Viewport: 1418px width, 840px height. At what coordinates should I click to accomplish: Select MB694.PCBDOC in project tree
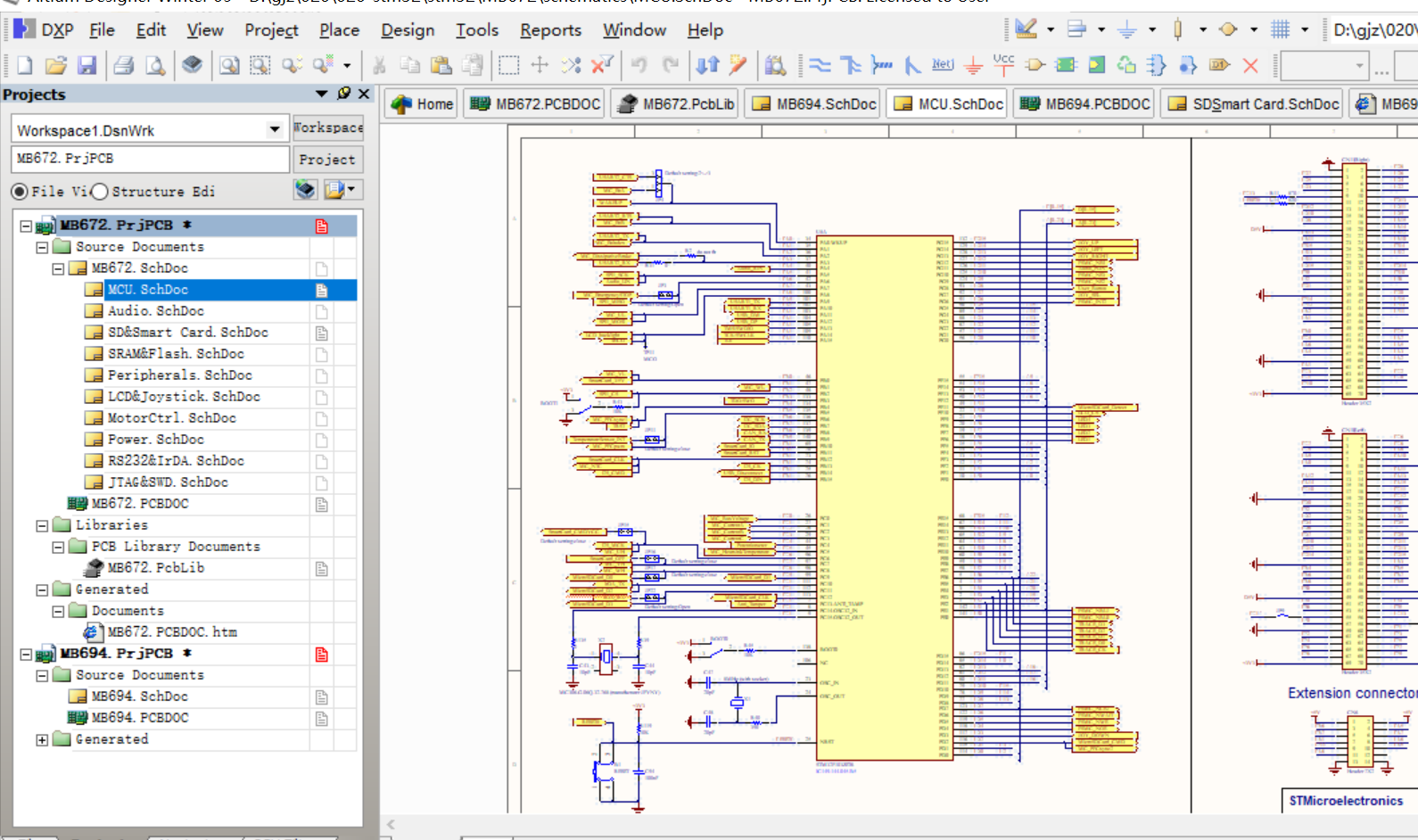click(140, 718)
